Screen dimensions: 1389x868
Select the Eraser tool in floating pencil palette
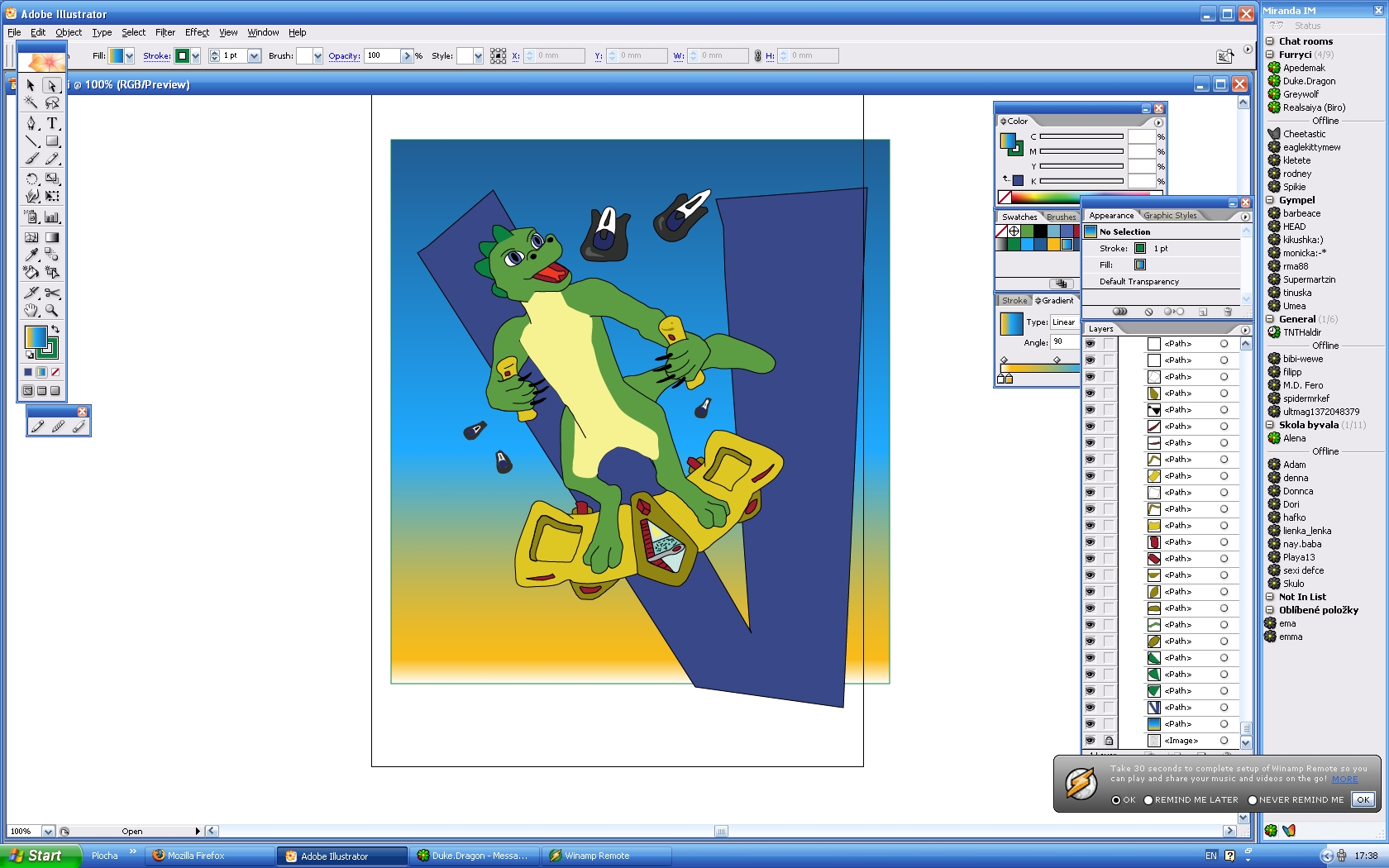coord(79,427)
